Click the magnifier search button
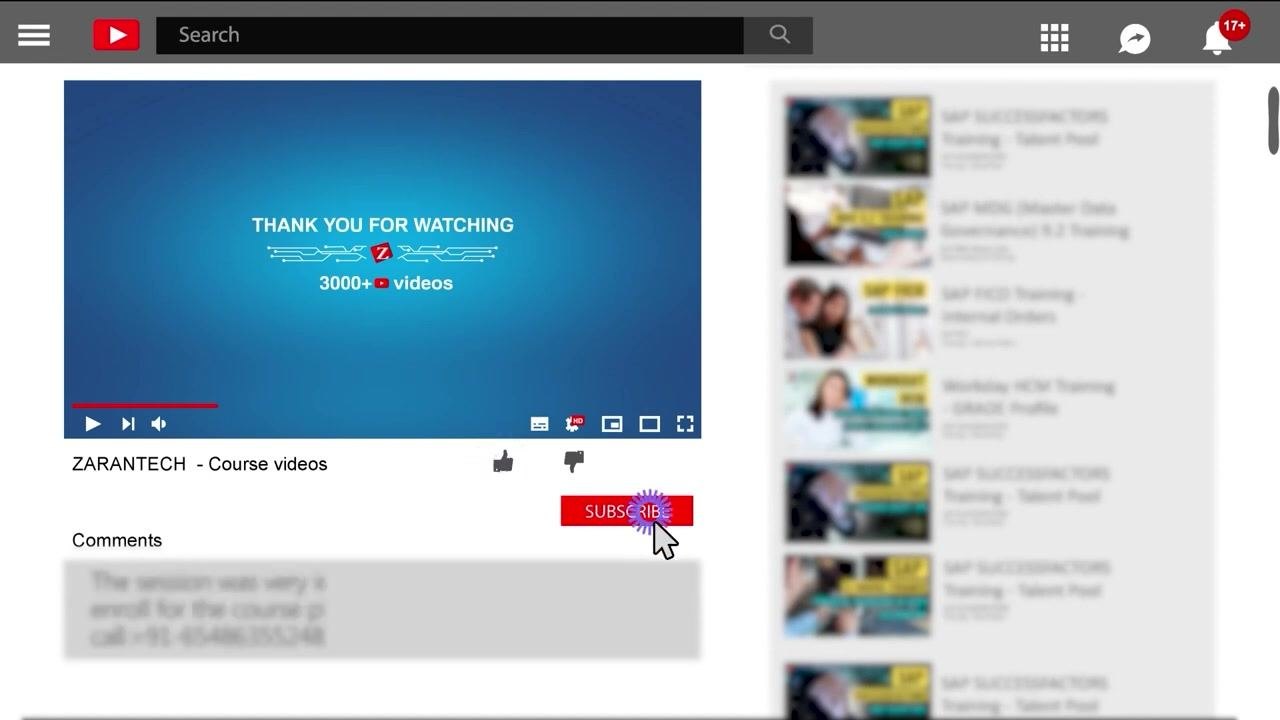The image size is (1280, 720). pos(779,35)
